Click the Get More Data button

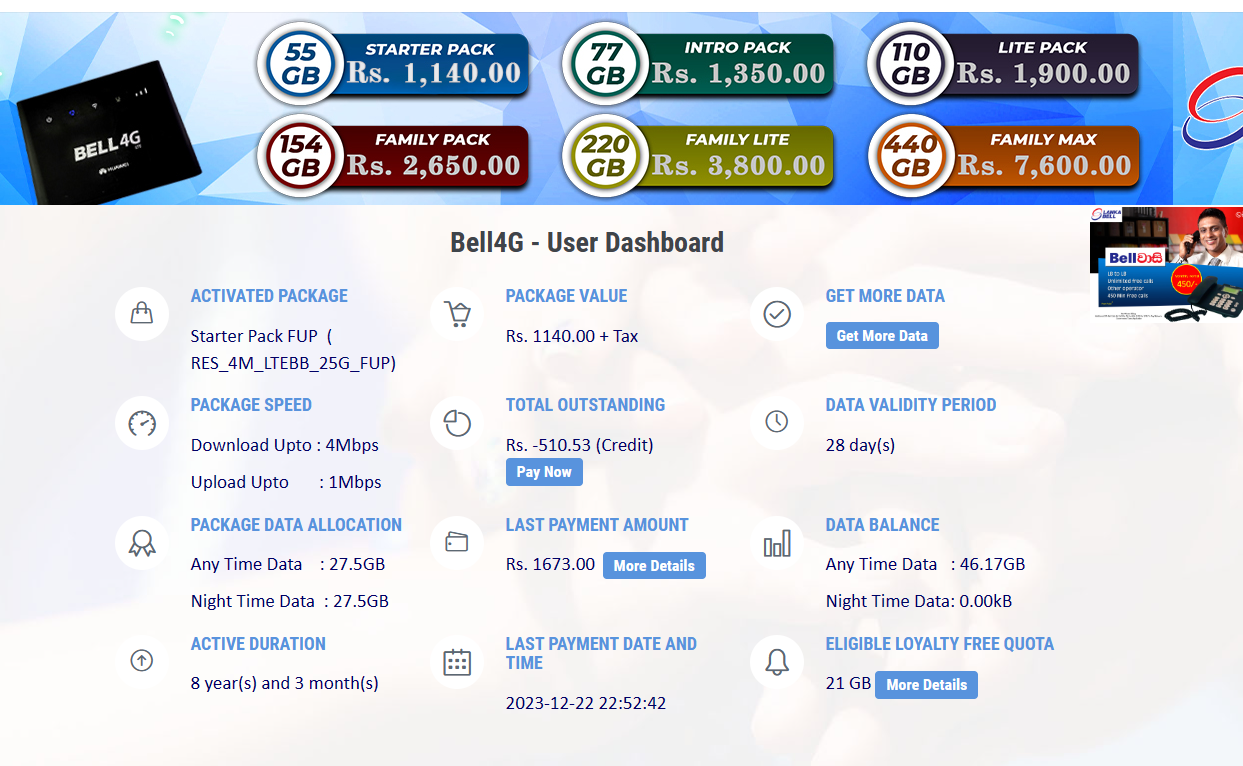click(882, 336)
